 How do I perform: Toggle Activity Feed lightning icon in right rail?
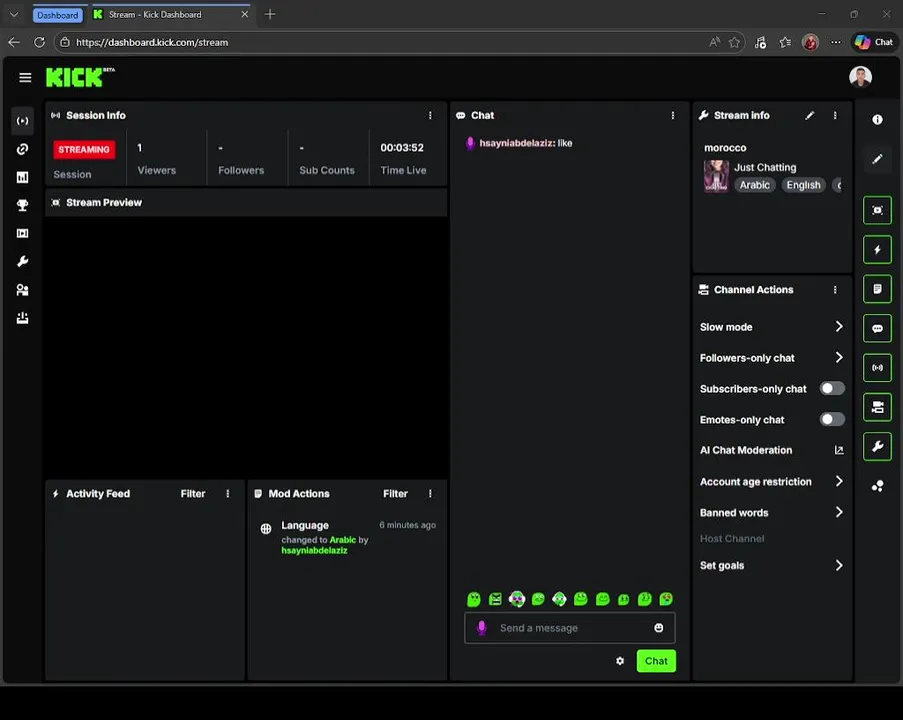click(877, 249)
